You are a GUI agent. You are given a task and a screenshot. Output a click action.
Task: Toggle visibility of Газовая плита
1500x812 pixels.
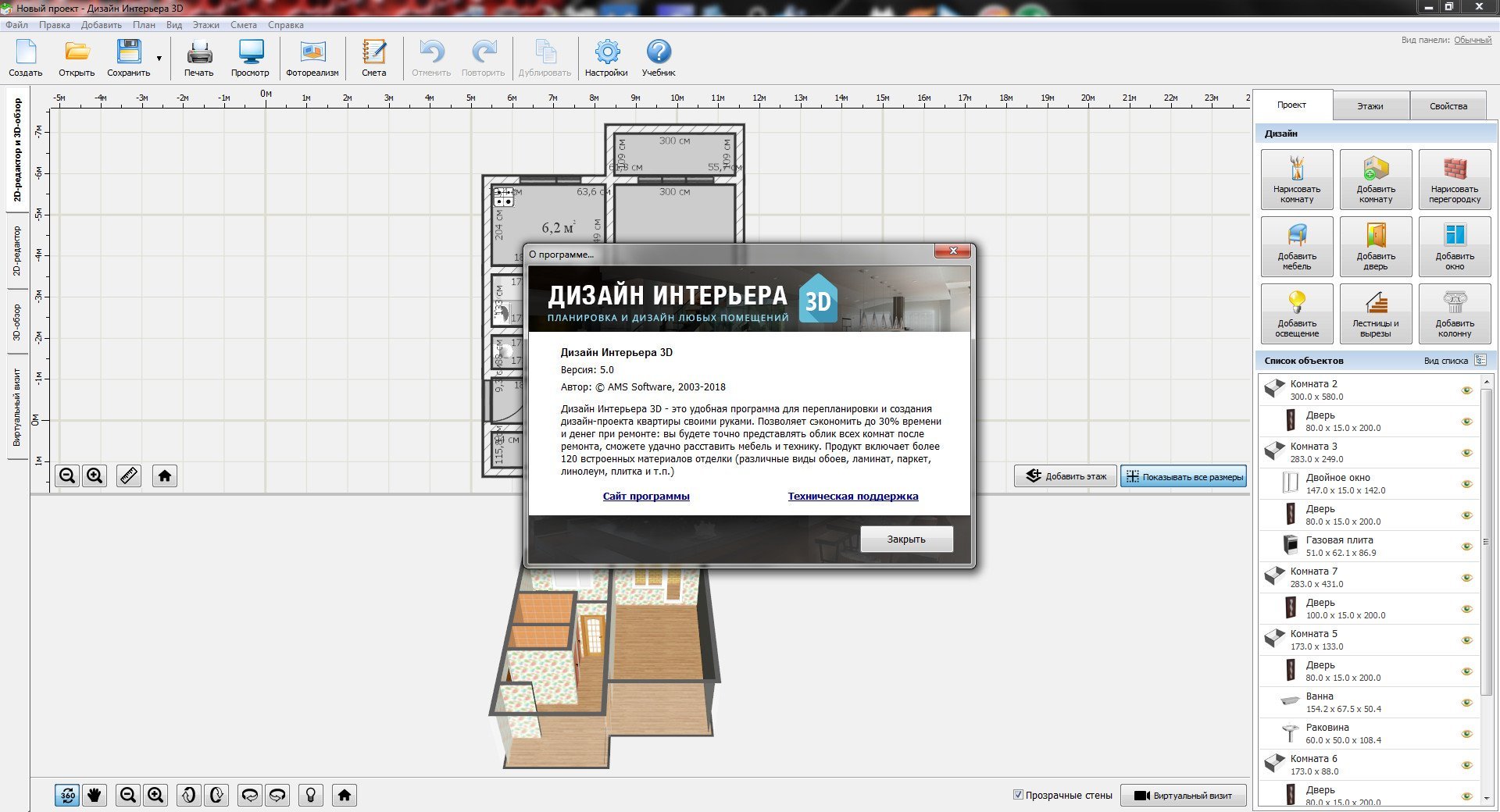point(1466,547)
